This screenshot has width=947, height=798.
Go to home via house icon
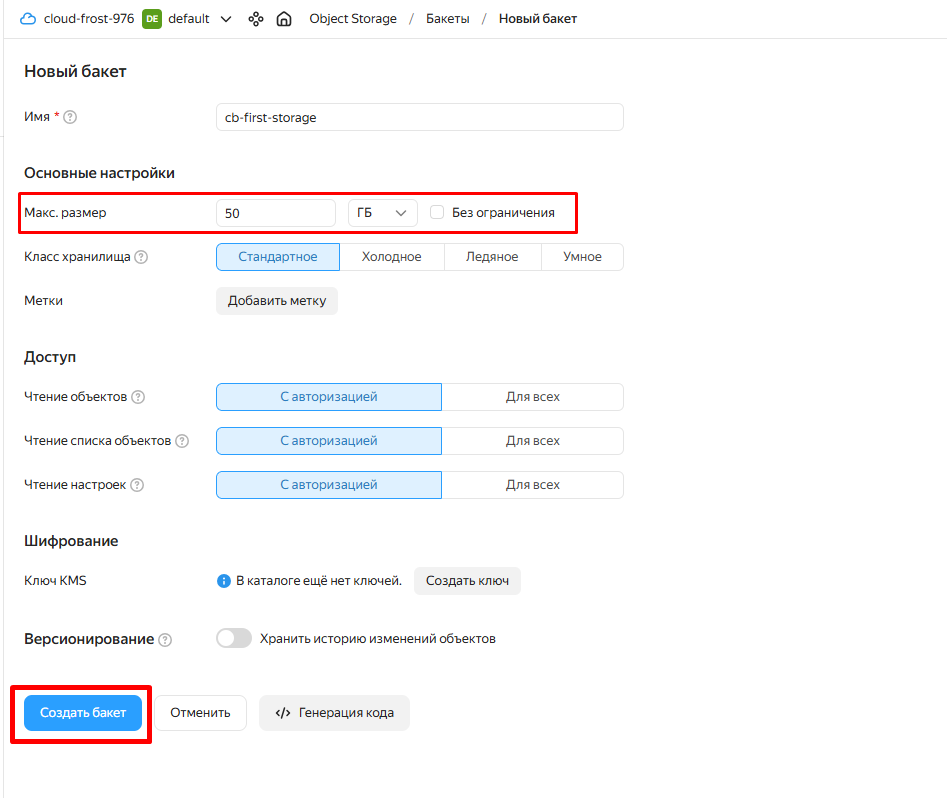(284, 19)
